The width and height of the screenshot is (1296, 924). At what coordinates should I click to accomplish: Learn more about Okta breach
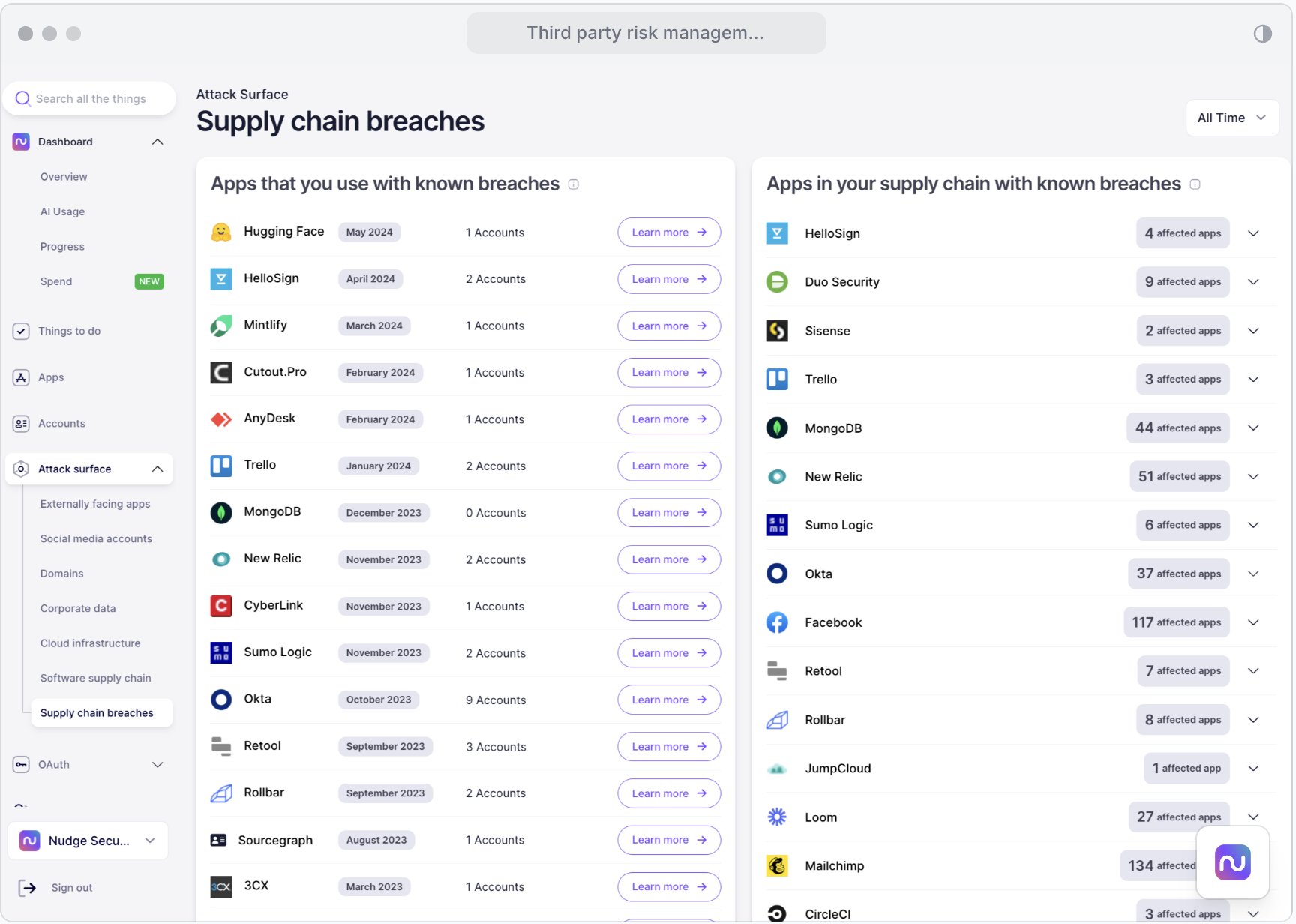click(x=669, y=700)
